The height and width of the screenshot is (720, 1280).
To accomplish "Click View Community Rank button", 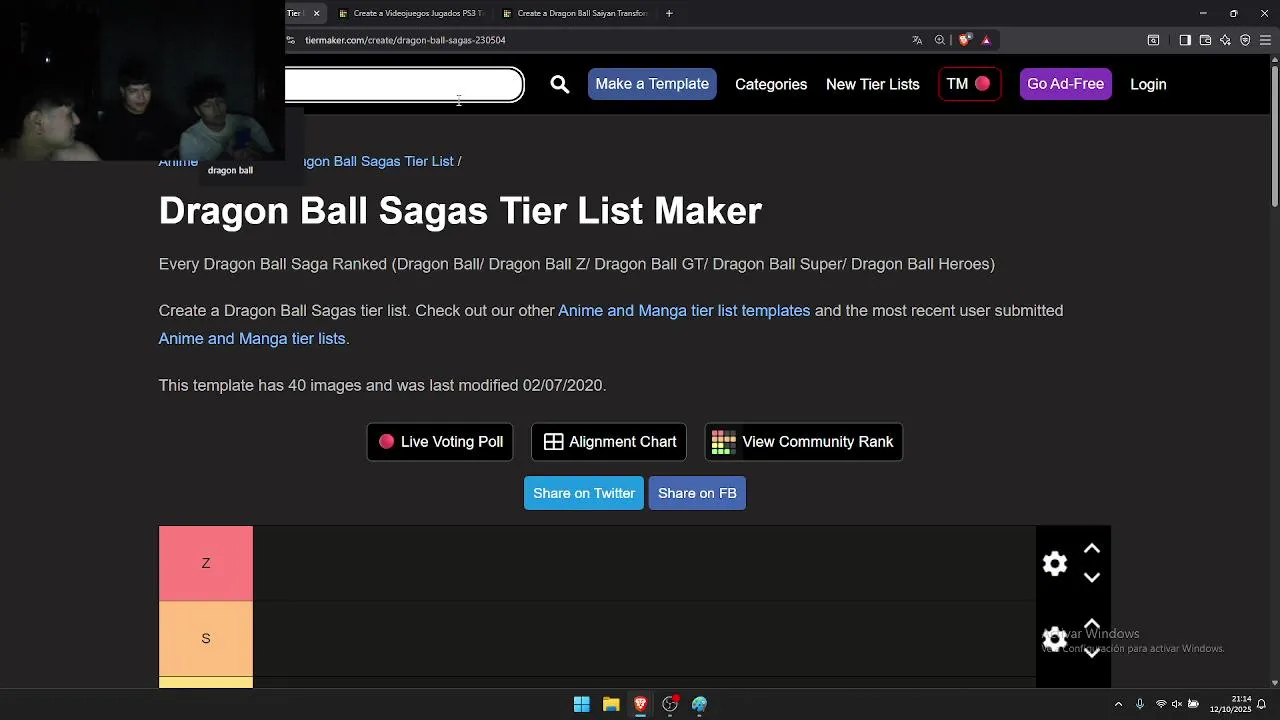I will click(x=804, y=442).
